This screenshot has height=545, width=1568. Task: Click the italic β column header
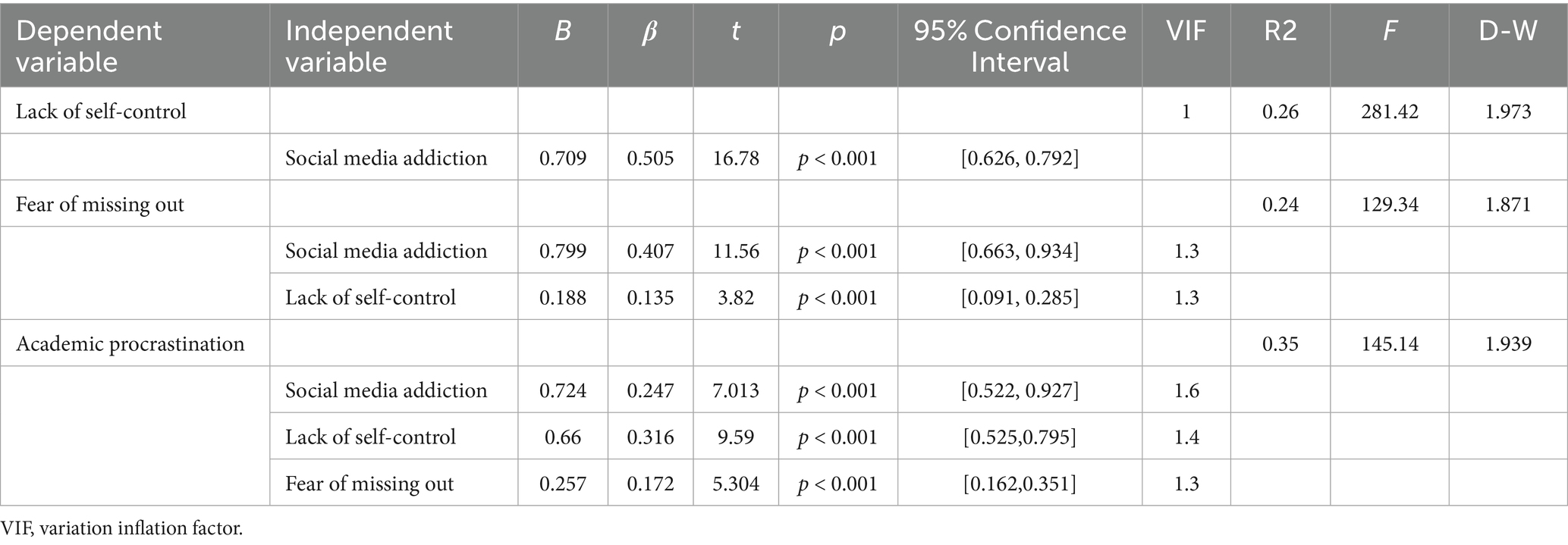(649, 33)
